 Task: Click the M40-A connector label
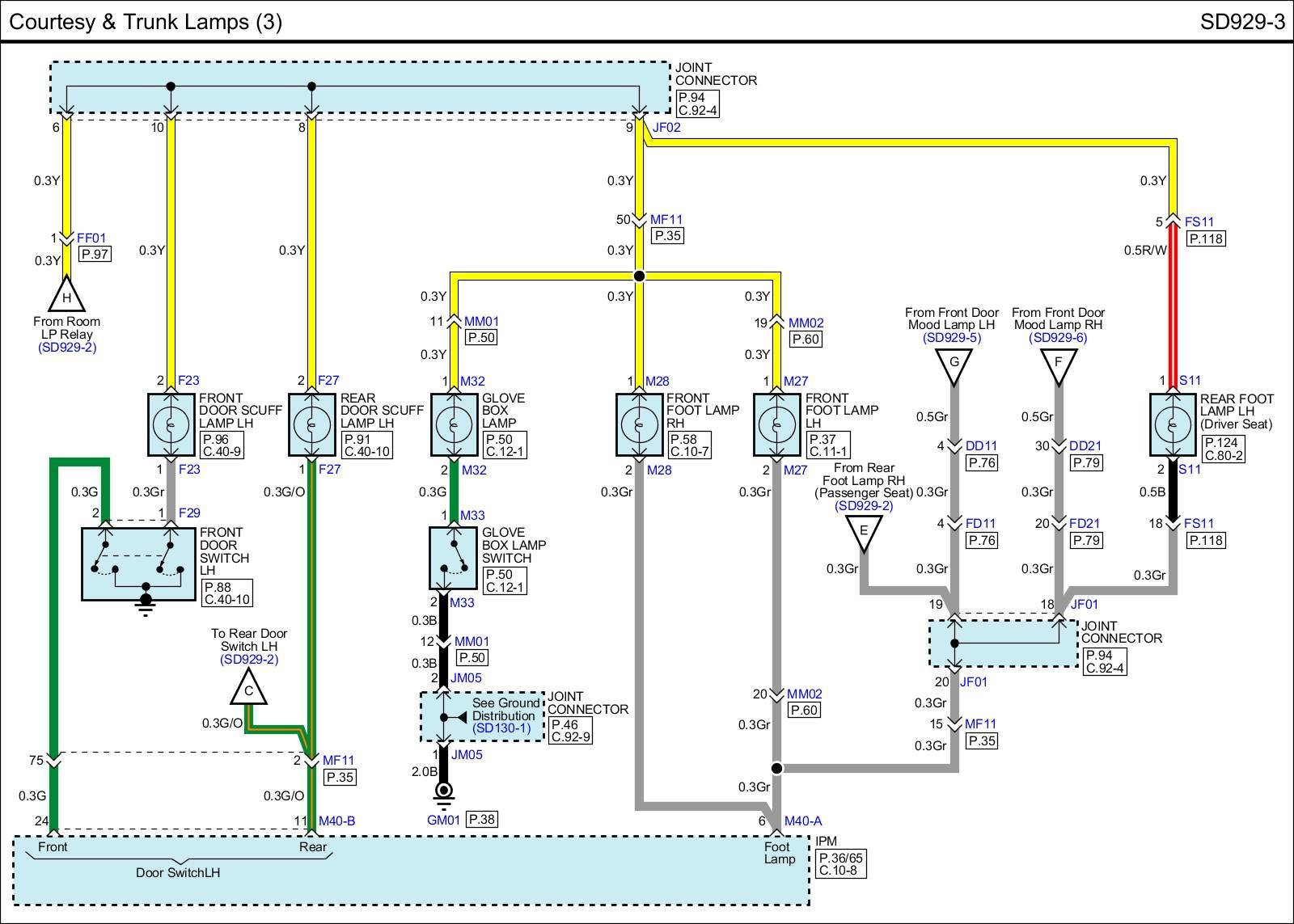tap(802, 821)
